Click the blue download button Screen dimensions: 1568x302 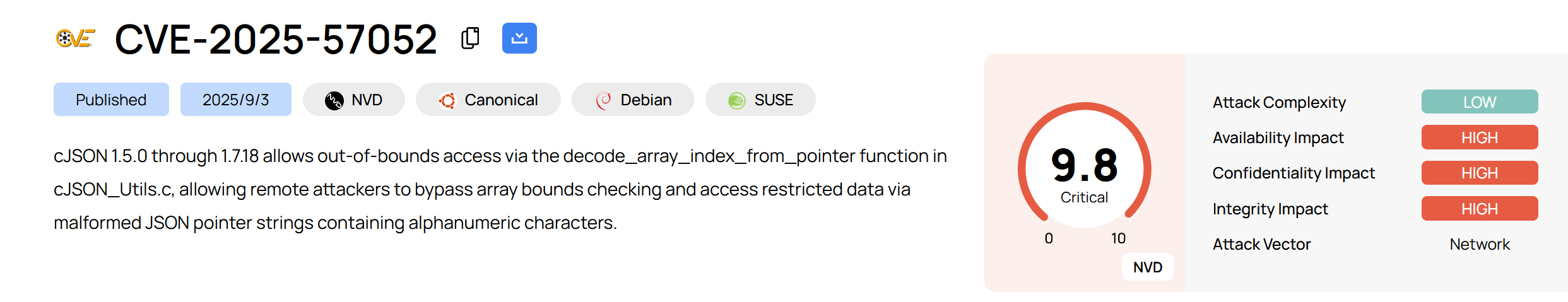519,38
